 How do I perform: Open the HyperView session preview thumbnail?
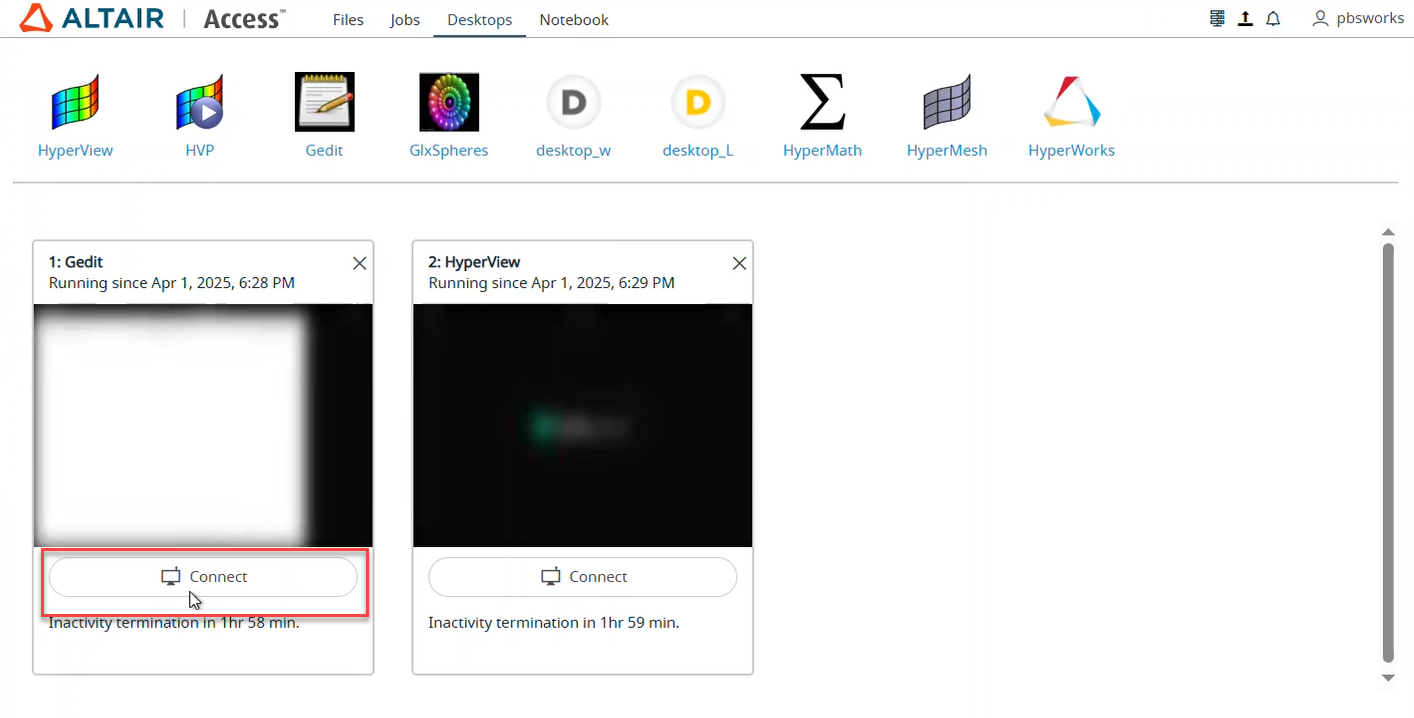pyautogui.click(x=583, y=425)
